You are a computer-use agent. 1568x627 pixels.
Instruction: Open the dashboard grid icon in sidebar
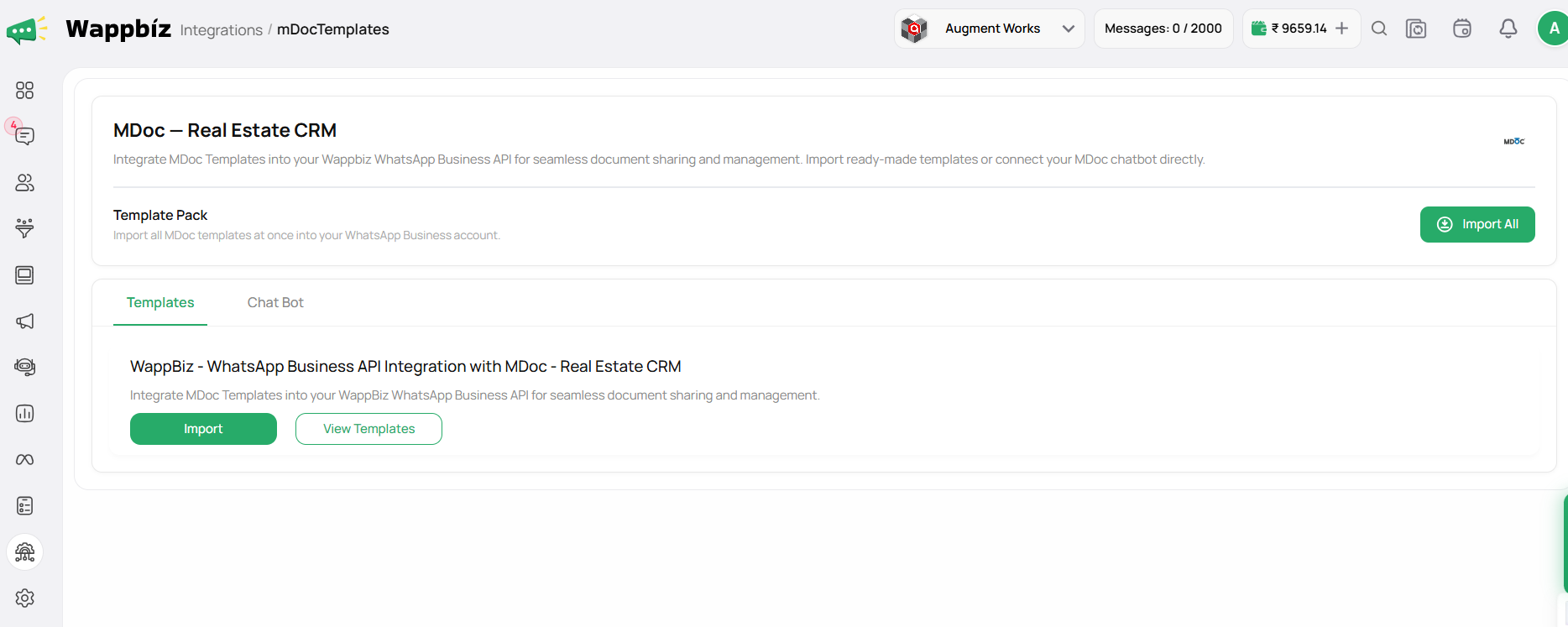[25, 90]
